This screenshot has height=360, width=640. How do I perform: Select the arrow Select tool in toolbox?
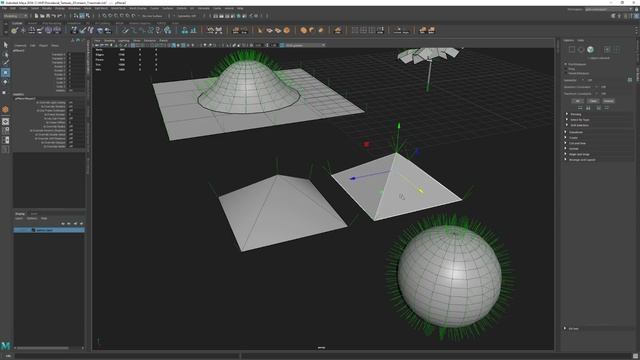pyautogui.click(x=5, y=45)
